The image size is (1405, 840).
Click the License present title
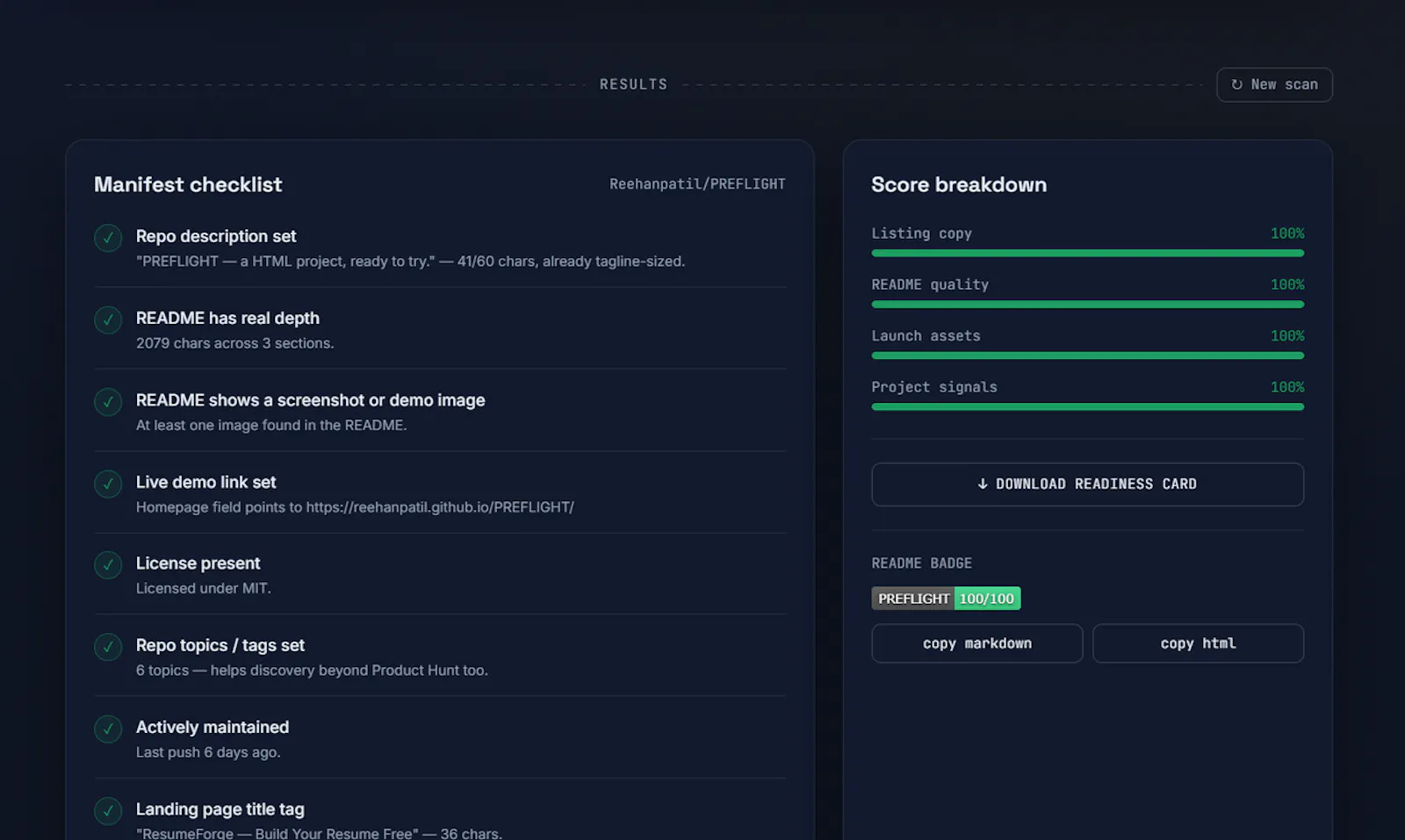(x=198, y=564)
